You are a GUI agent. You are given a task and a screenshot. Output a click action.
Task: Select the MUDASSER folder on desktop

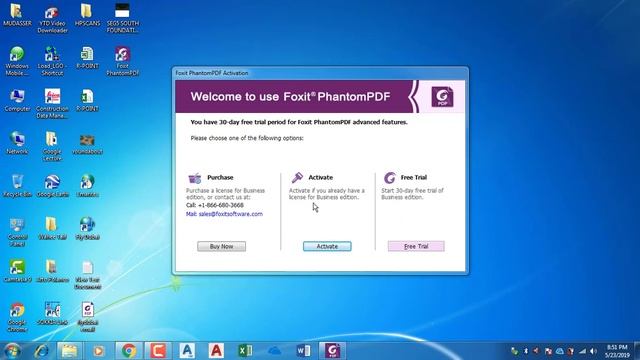coord(17,15)
